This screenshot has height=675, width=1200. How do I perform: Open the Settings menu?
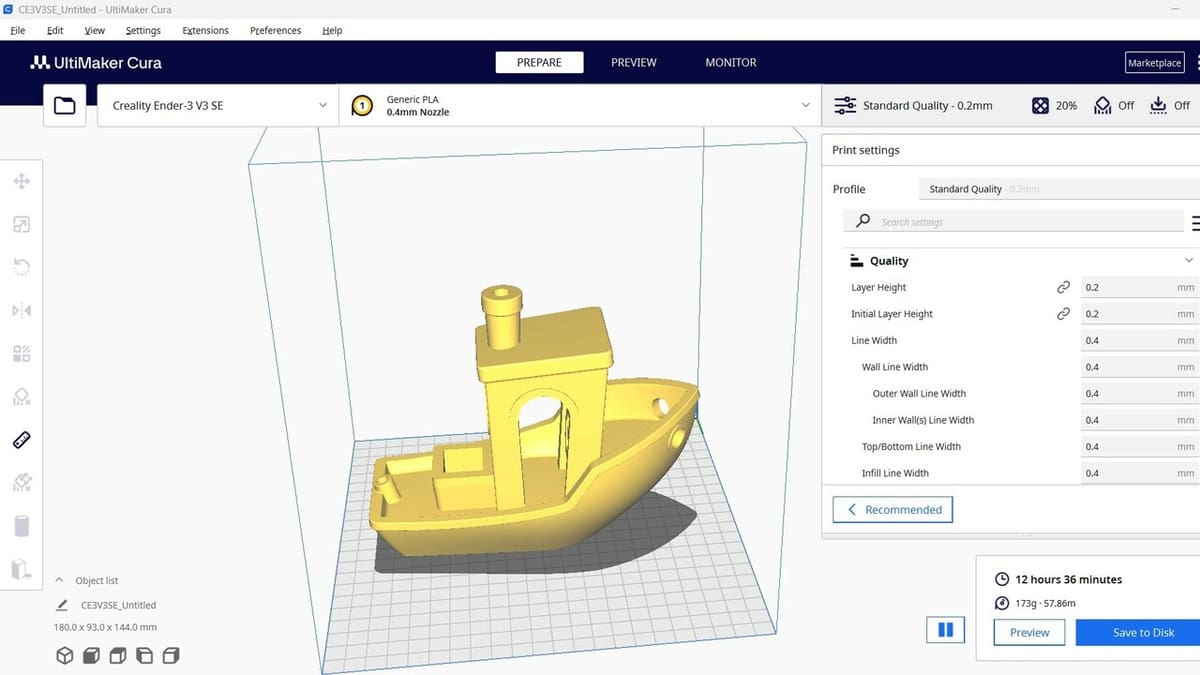[x=143, y=31]
